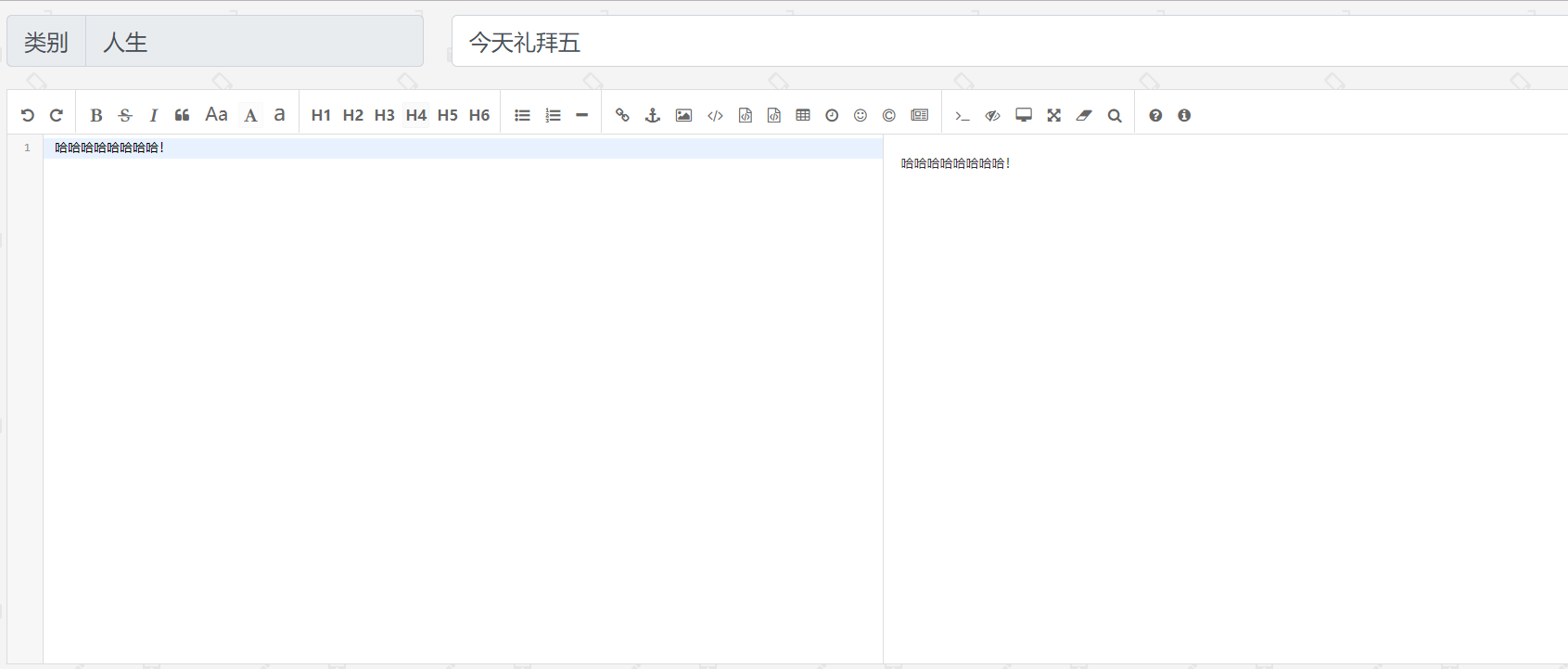Insert inline code
Image resolution: width=1568 pixels, height=669 pixels.
click(715, 115)
